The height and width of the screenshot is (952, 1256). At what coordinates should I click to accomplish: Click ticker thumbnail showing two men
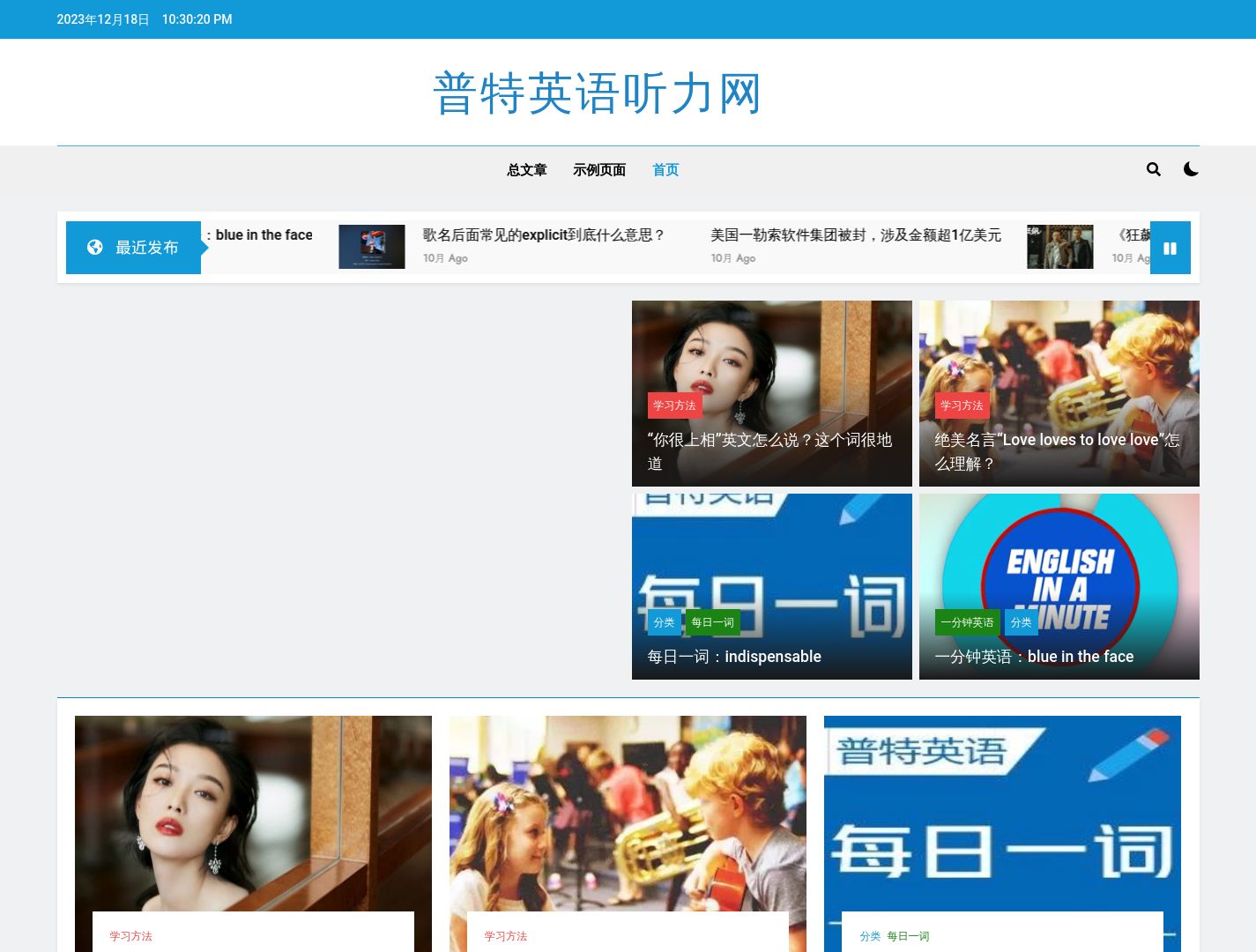1060,247
